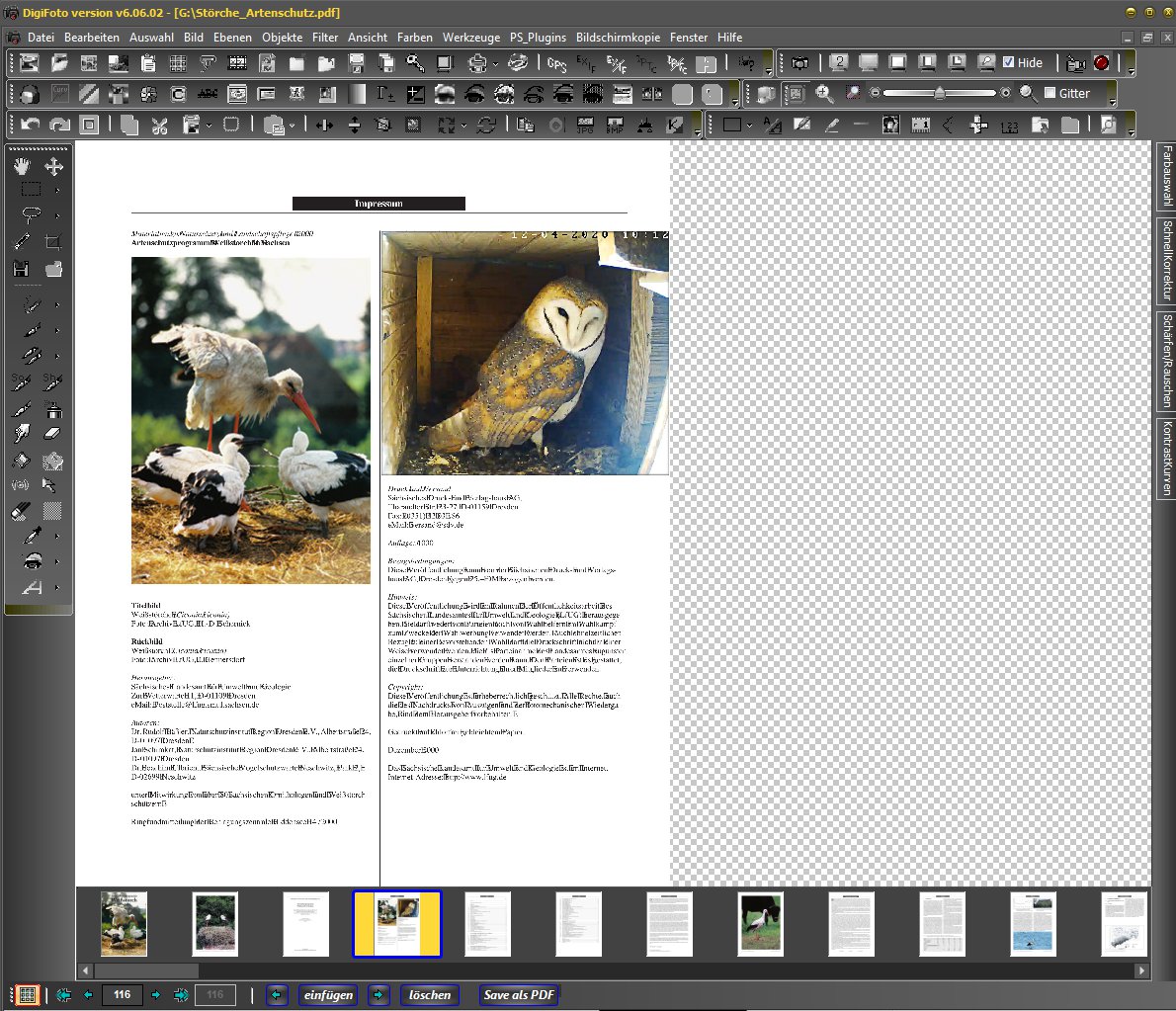Screen dimensions: 1176x1011
Task: Uncheck the Hide checkbox
Action: (x=1008, y=62)
